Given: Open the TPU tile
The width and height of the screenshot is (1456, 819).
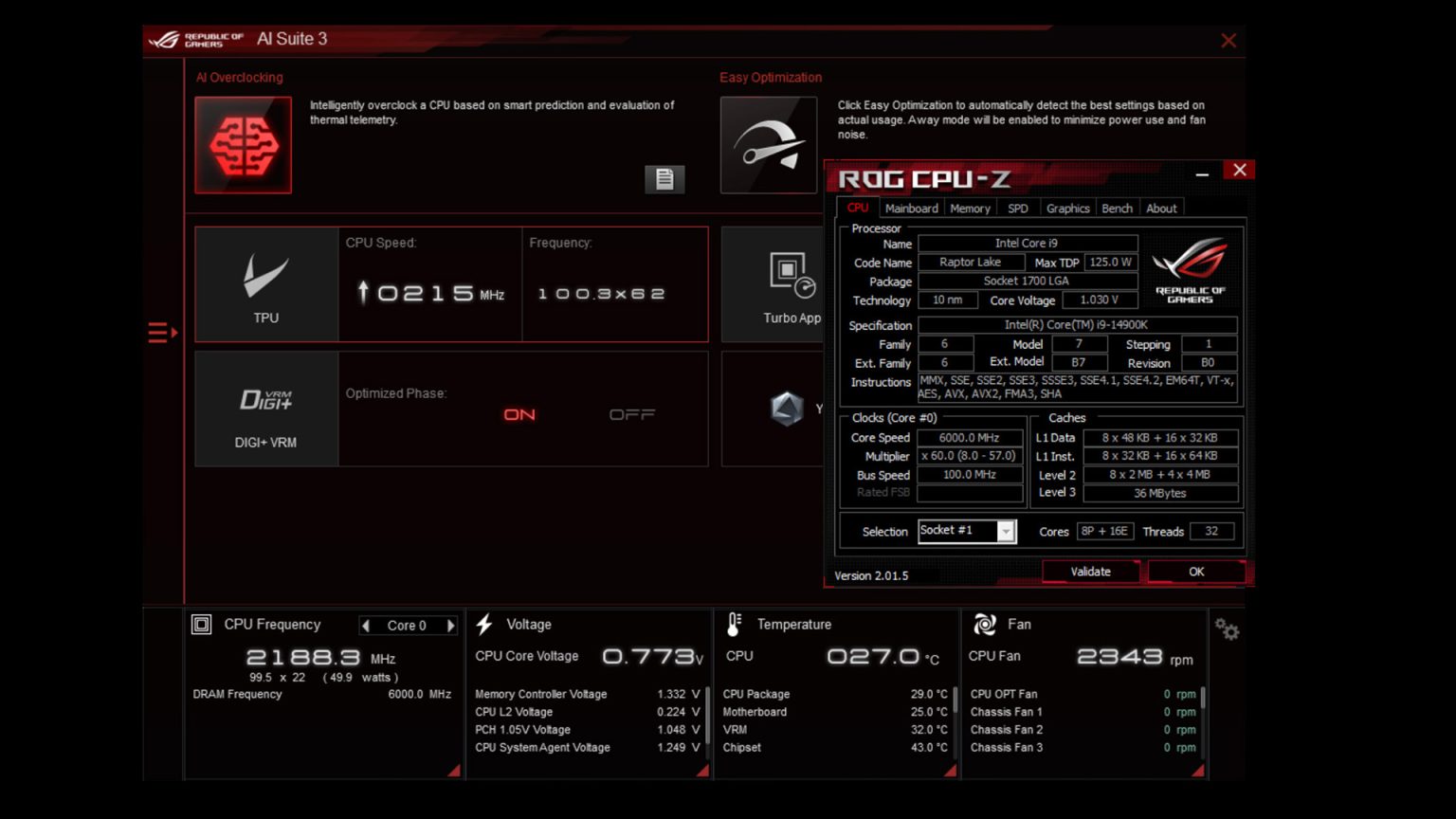Looking at the screenshot, I should point(266,283).
